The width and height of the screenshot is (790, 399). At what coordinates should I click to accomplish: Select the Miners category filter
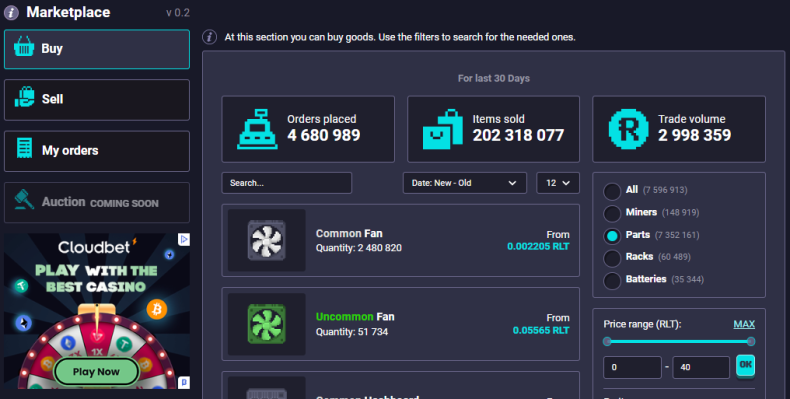612,214
